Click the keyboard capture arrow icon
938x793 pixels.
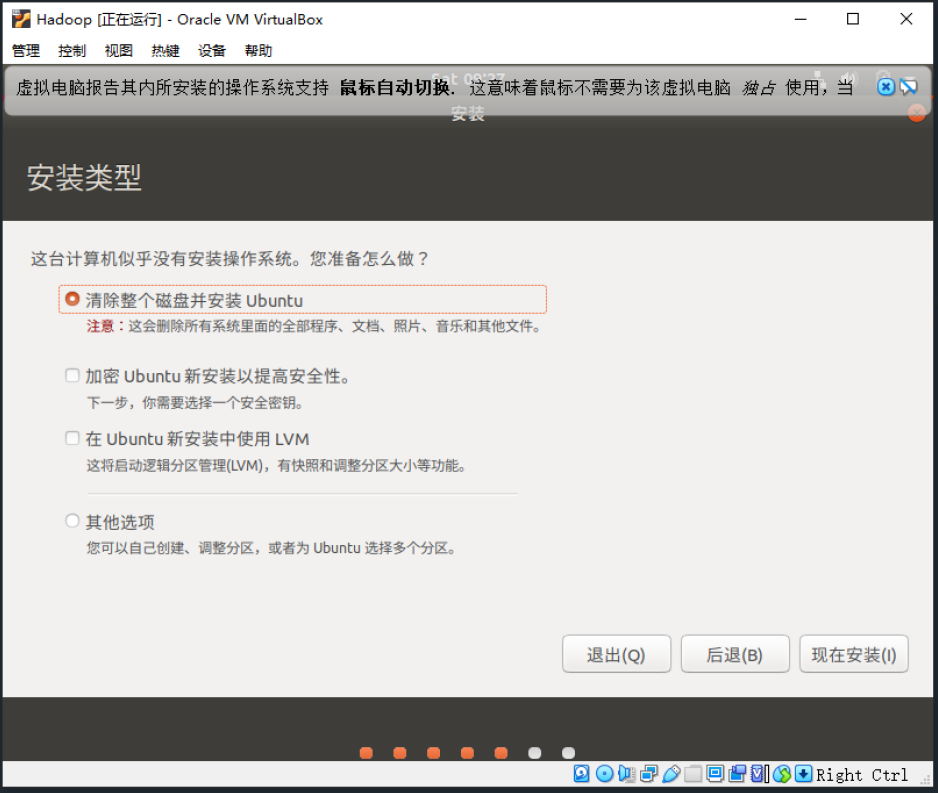point(803,774)
